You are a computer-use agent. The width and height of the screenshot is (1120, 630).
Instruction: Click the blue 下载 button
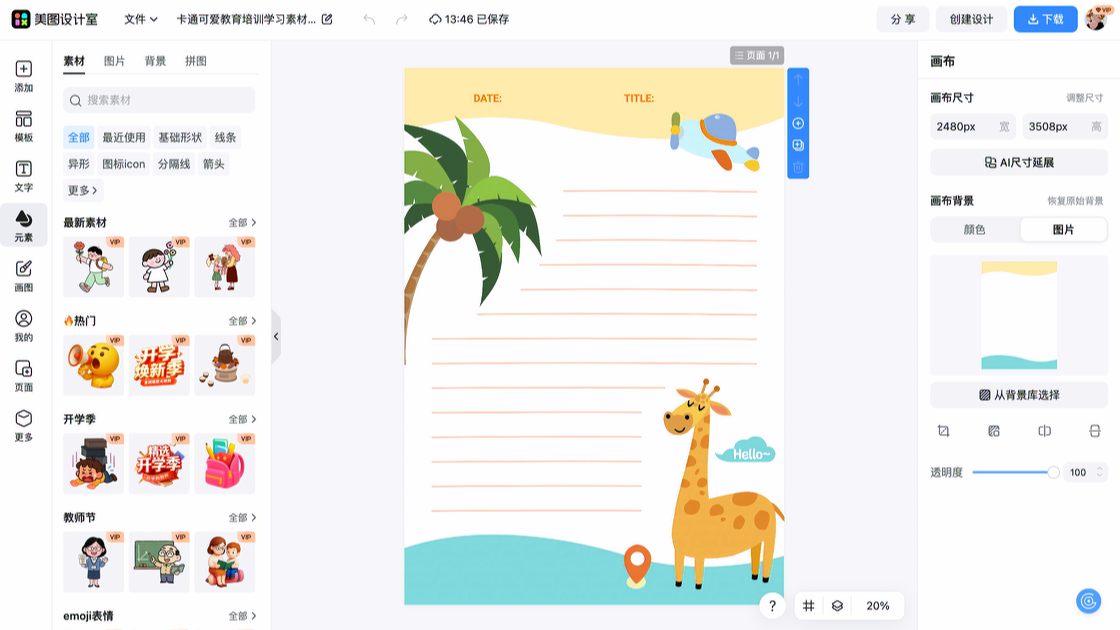(x=1045, y=19)
